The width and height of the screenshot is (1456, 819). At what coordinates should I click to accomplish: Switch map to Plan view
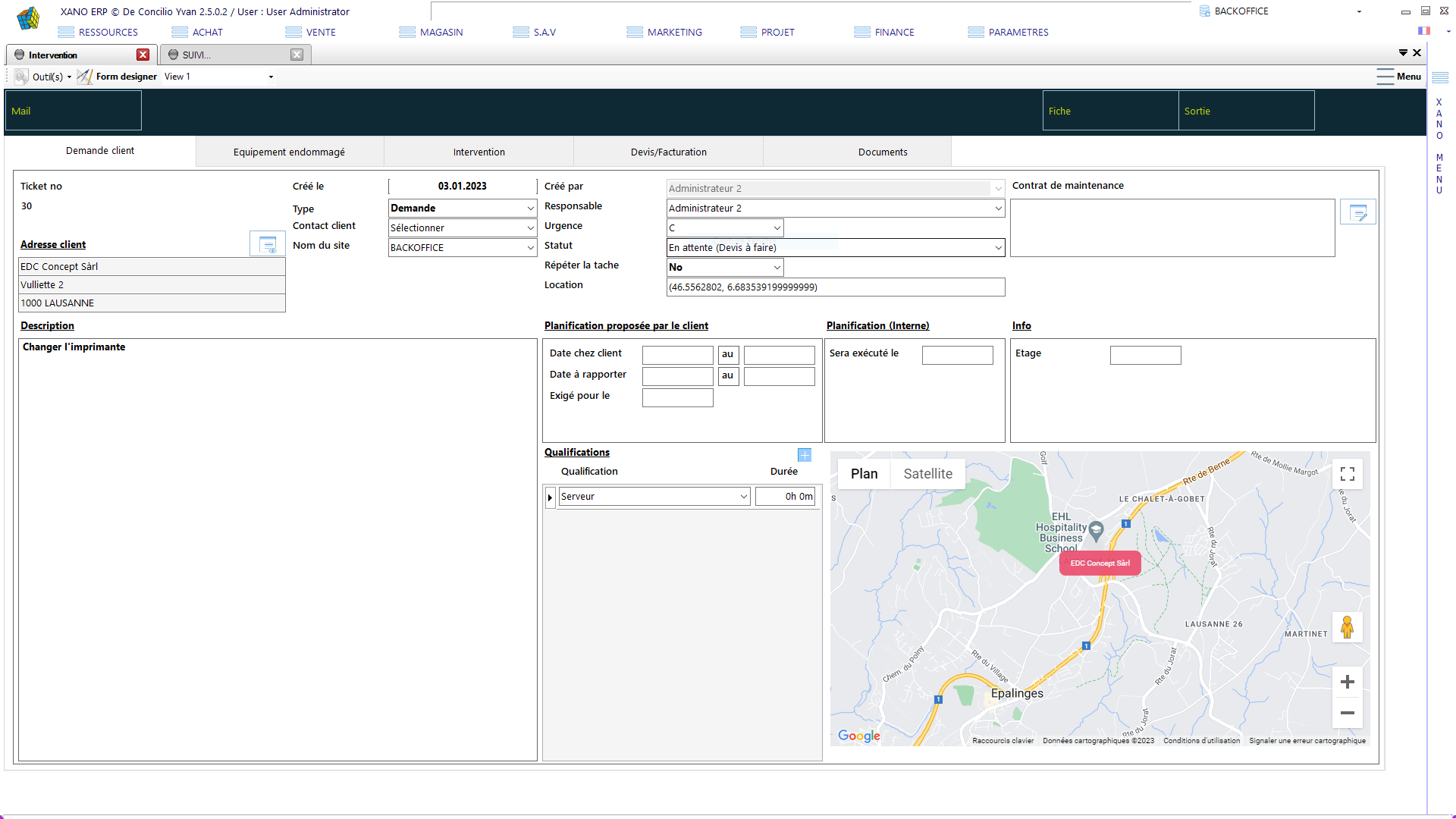(x=864, y=474)
